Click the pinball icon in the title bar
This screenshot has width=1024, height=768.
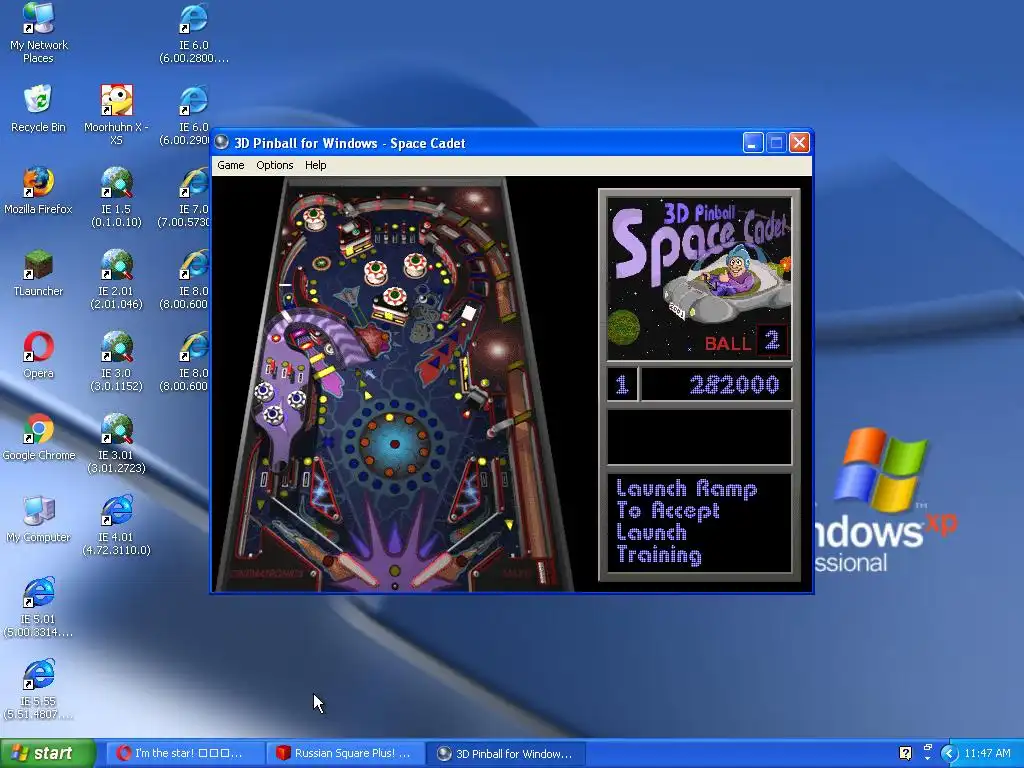222,142
